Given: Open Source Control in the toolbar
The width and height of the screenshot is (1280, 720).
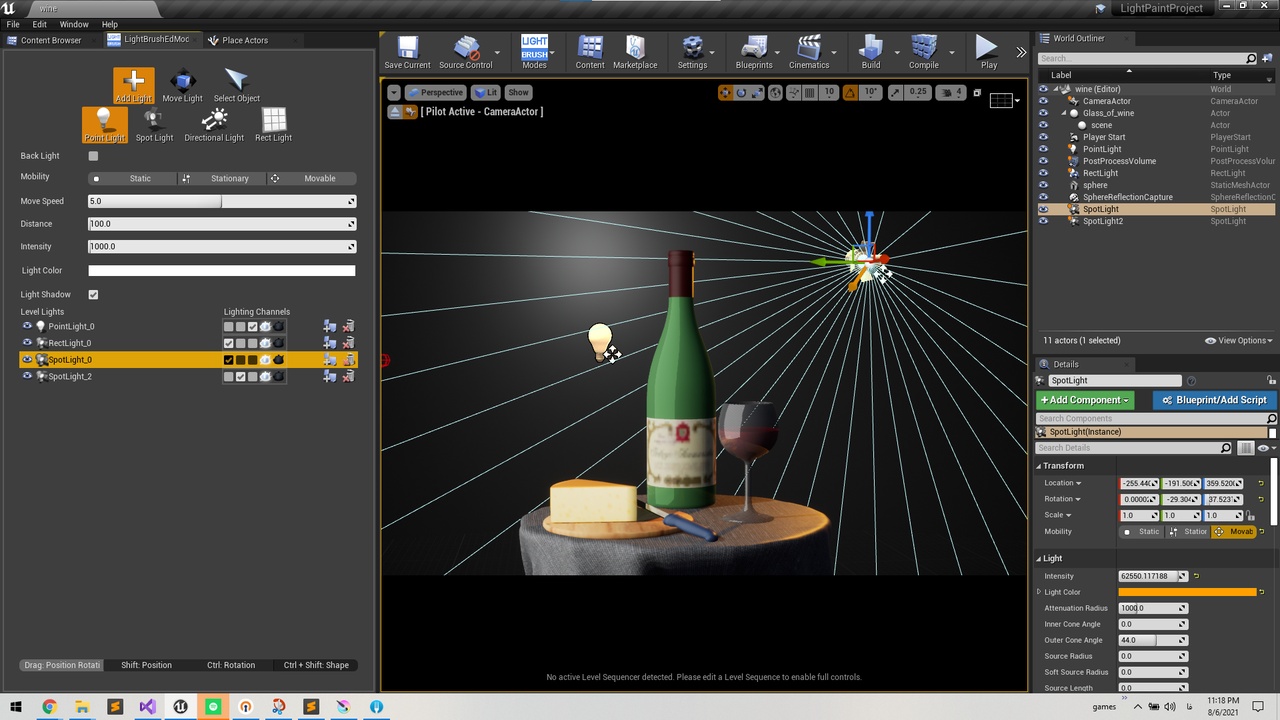Looking at the screenshot, I should (x=465, y=53).
